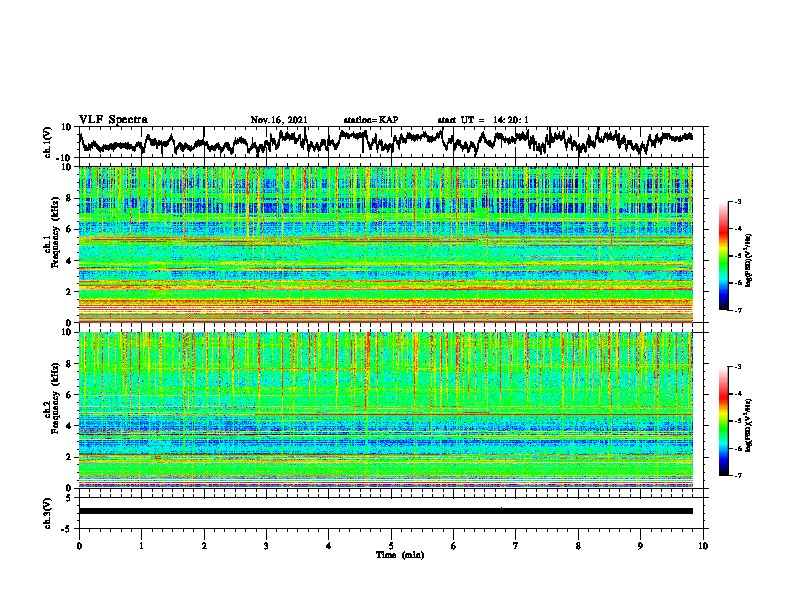Click the ch.1 frequency tick '6'

[x=70, y=229]
